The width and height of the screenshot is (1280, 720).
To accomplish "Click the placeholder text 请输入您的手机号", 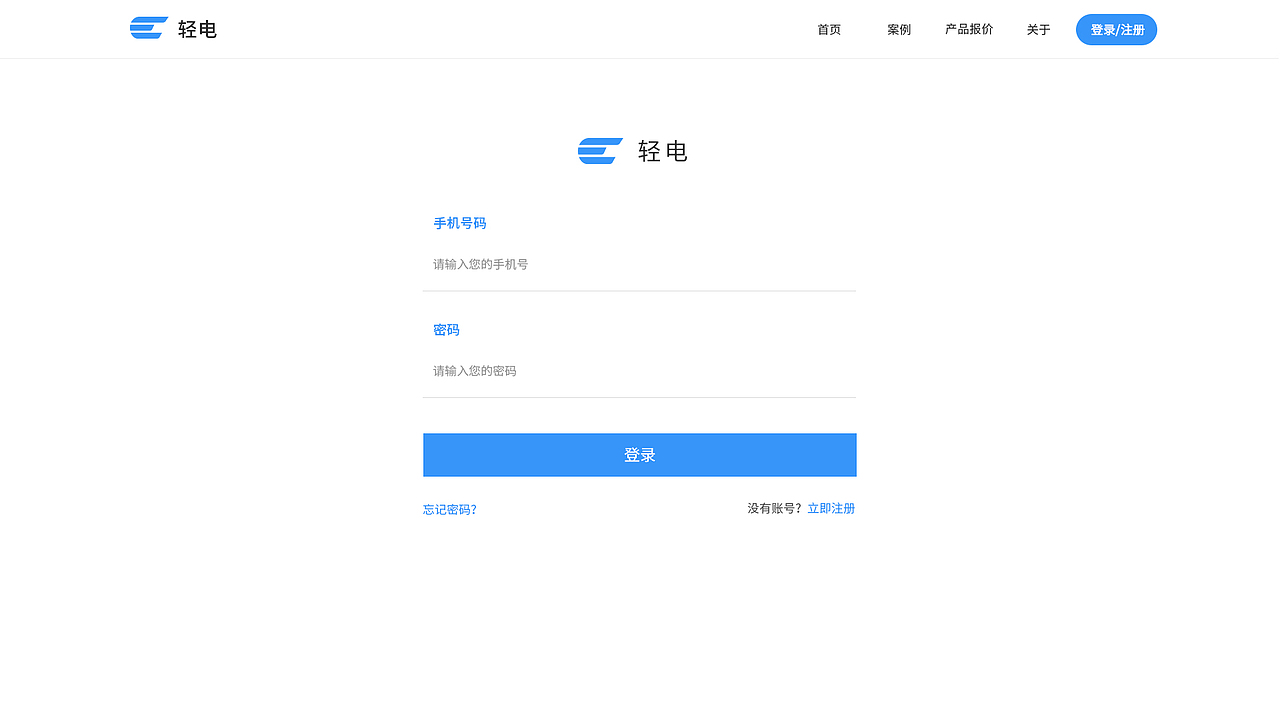I will click(x=481, y=264).
